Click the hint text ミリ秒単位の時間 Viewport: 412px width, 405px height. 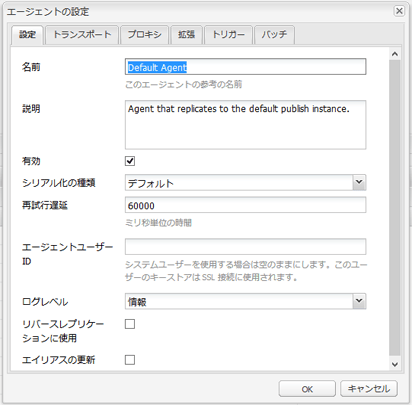point(158,223)
